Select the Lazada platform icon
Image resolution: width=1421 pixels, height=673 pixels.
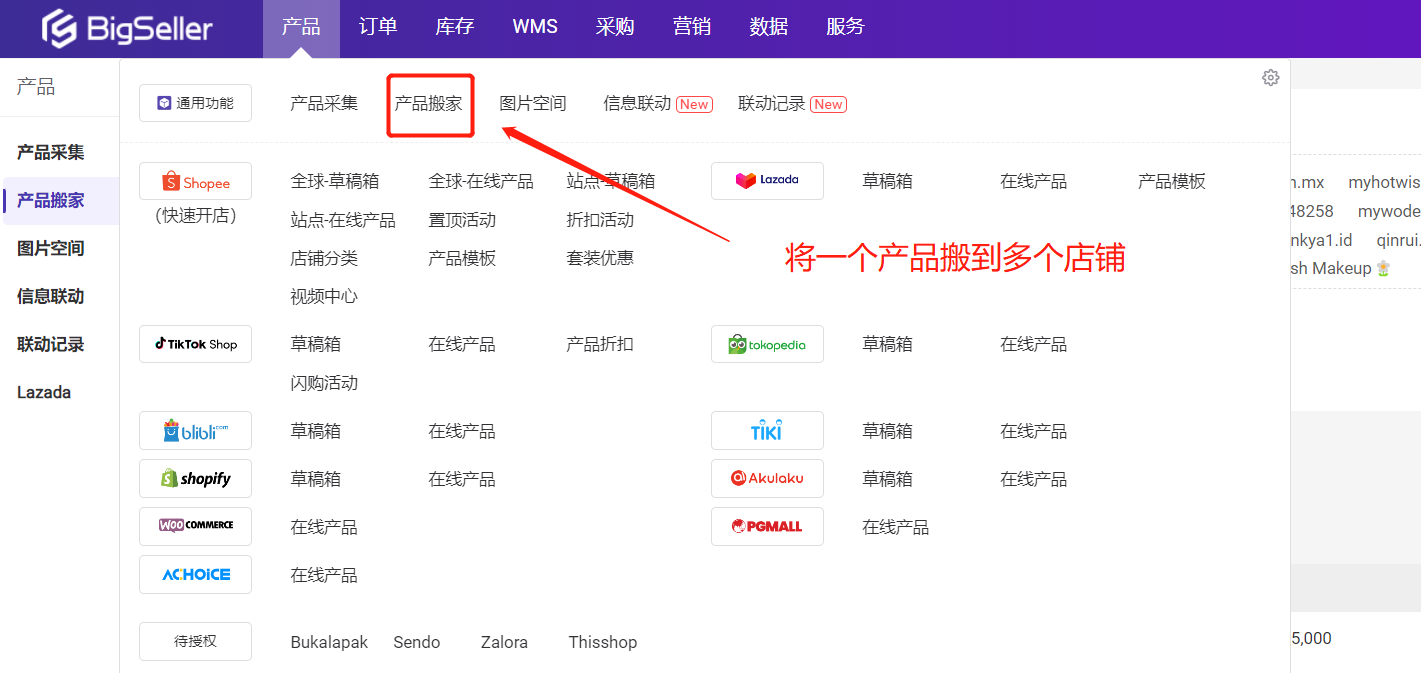767,181
